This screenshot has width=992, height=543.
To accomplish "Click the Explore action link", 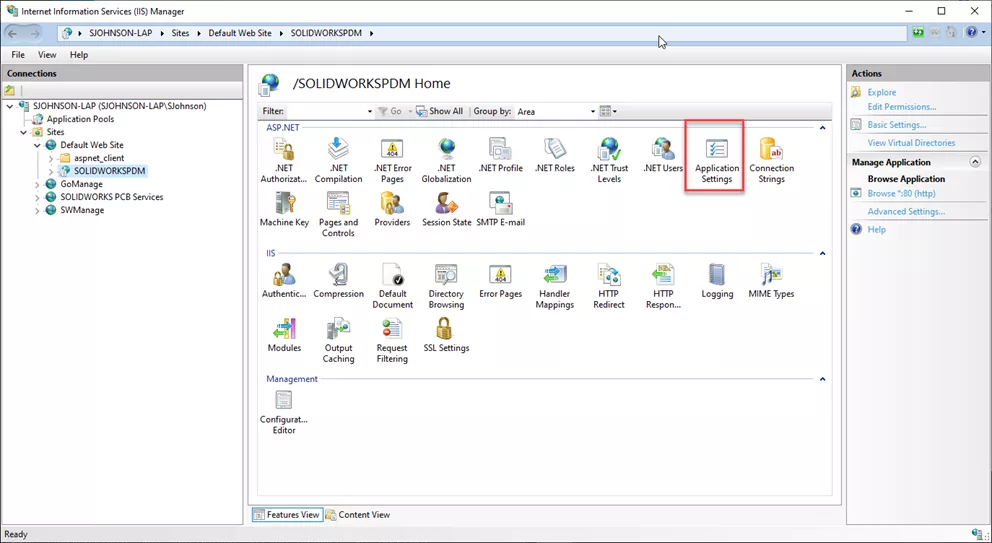I will tap(881, 92).
